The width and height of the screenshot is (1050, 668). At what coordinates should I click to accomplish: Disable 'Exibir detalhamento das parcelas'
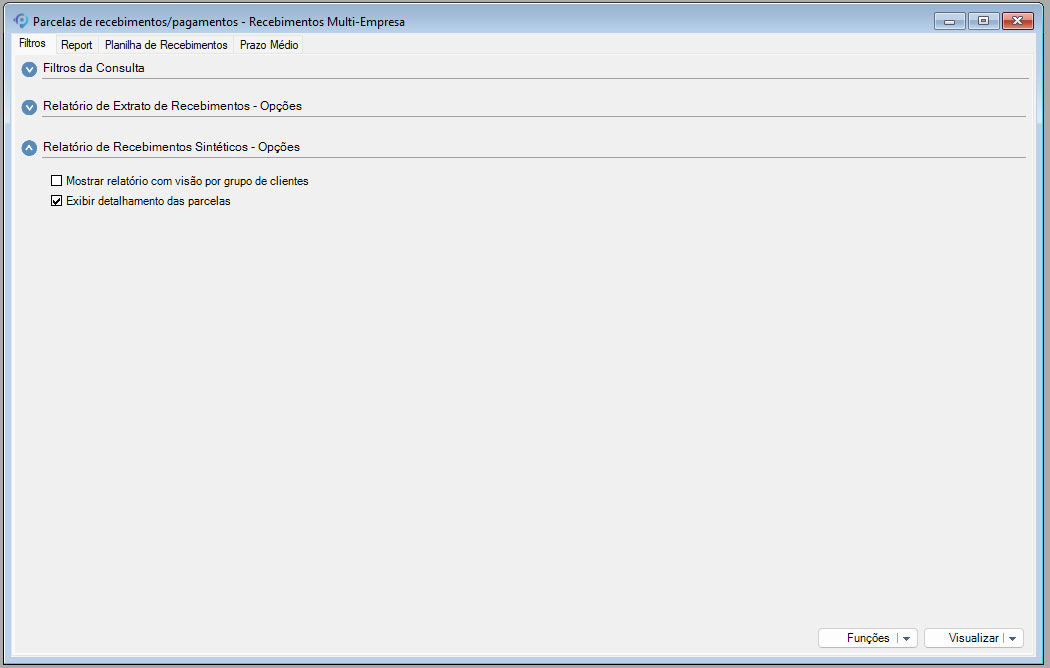tap(56, 200)
